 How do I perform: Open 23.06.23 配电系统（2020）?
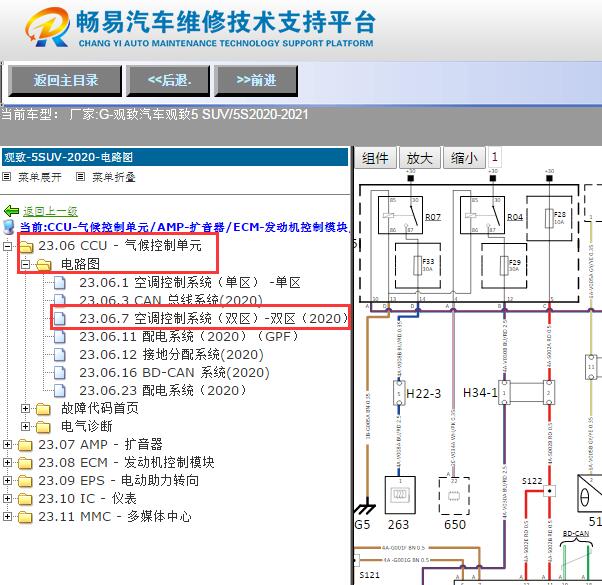point(163,391)
